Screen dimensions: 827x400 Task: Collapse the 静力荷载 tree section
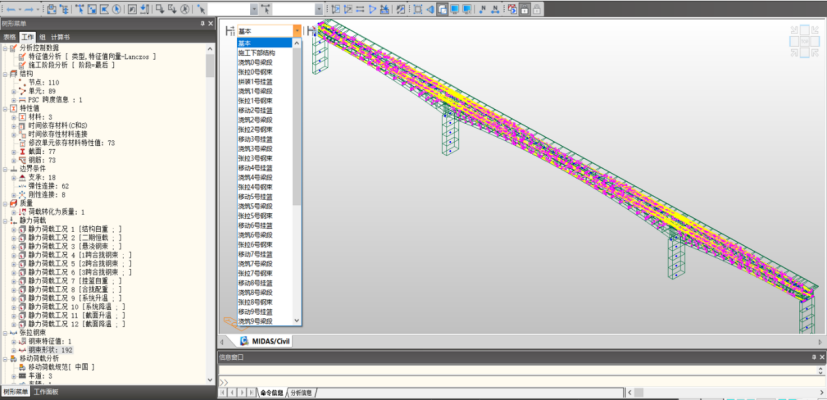point(5,219)
